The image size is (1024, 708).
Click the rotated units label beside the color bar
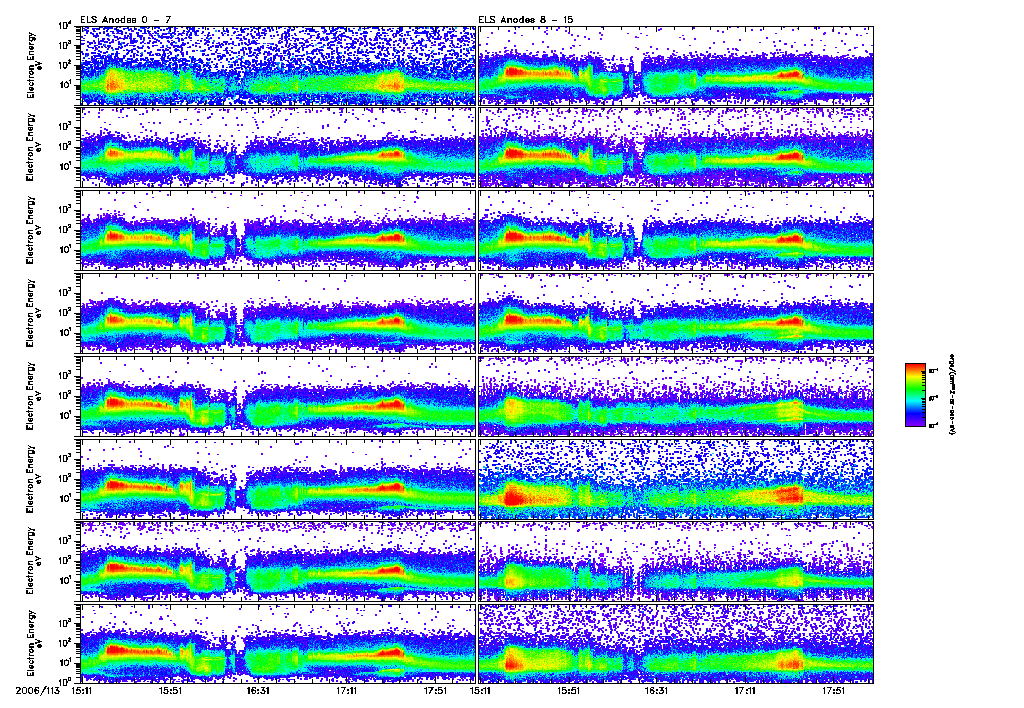(951, 395)
